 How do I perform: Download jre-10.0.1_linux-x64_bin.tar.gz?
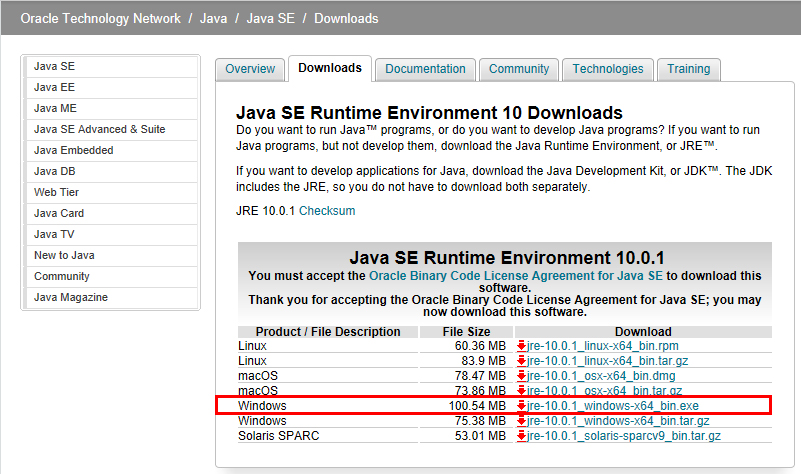[x=607, y=361]
